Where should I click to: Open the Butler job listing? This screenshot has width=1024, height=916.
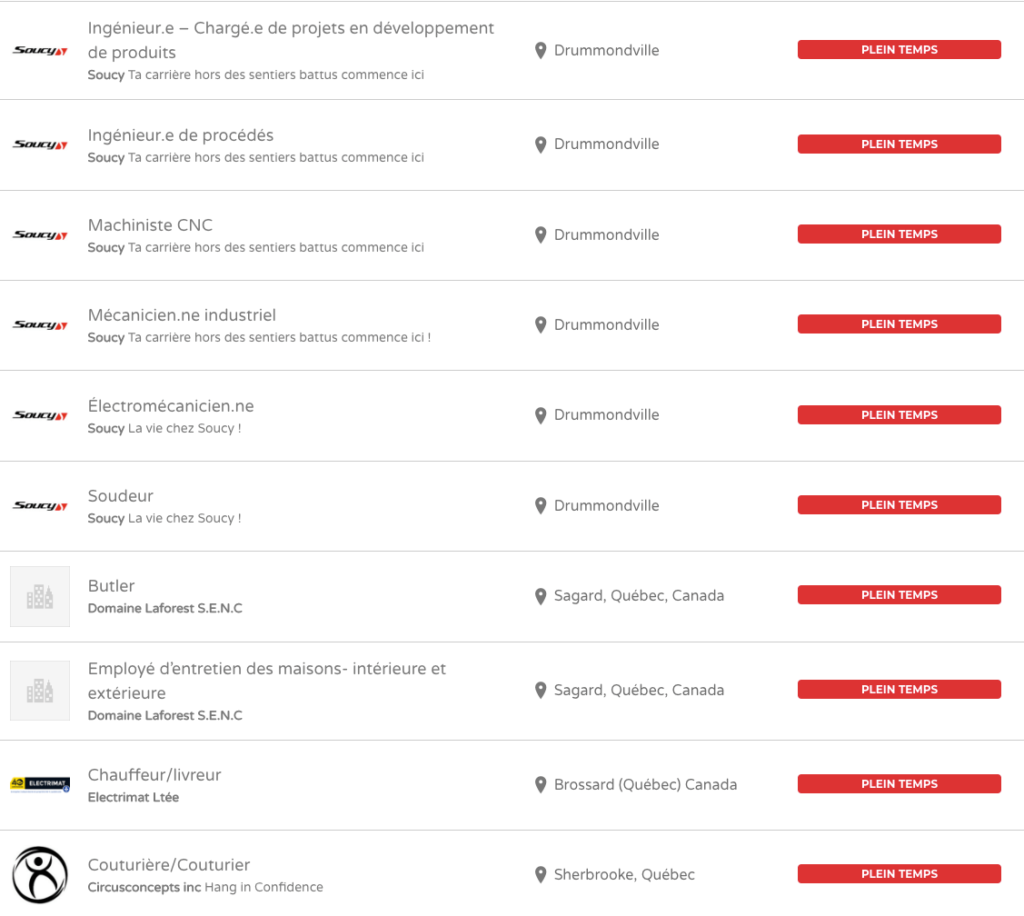coord(111,586)
